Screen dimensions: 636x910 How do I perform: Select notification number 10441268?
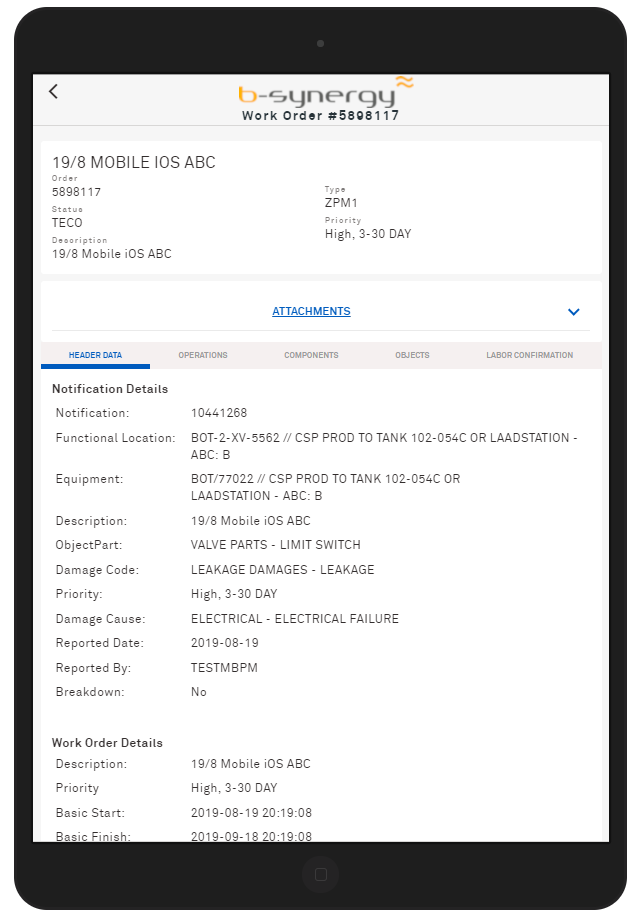(x=219, y=413)
